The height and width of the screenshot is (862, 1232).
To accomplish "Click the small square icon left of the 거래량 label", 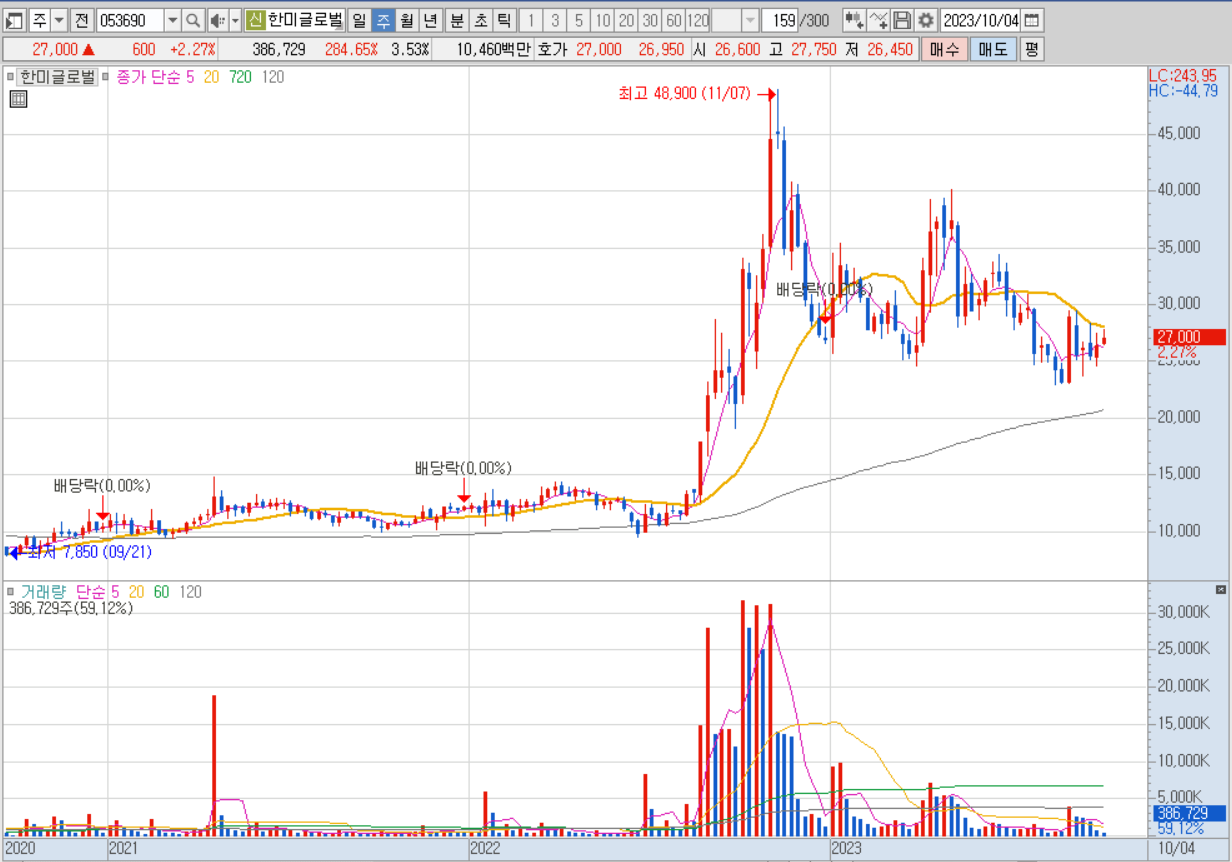I will tap(12, 592).
